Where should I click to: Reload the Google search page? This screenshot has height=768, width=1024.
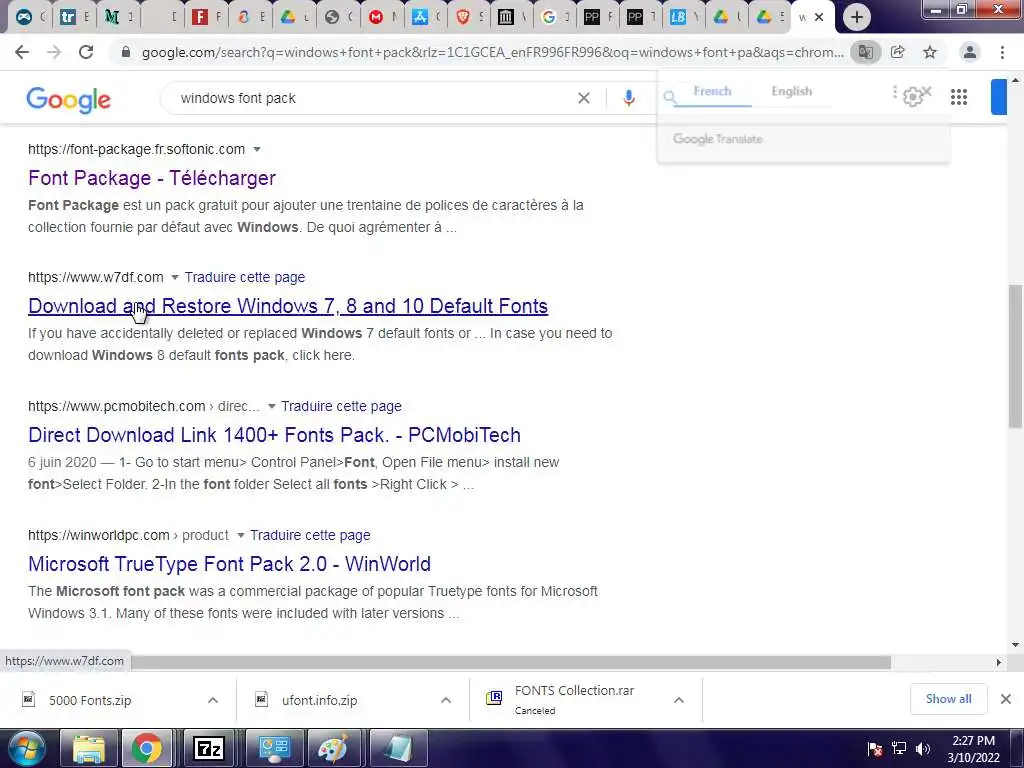click(86, 52)
